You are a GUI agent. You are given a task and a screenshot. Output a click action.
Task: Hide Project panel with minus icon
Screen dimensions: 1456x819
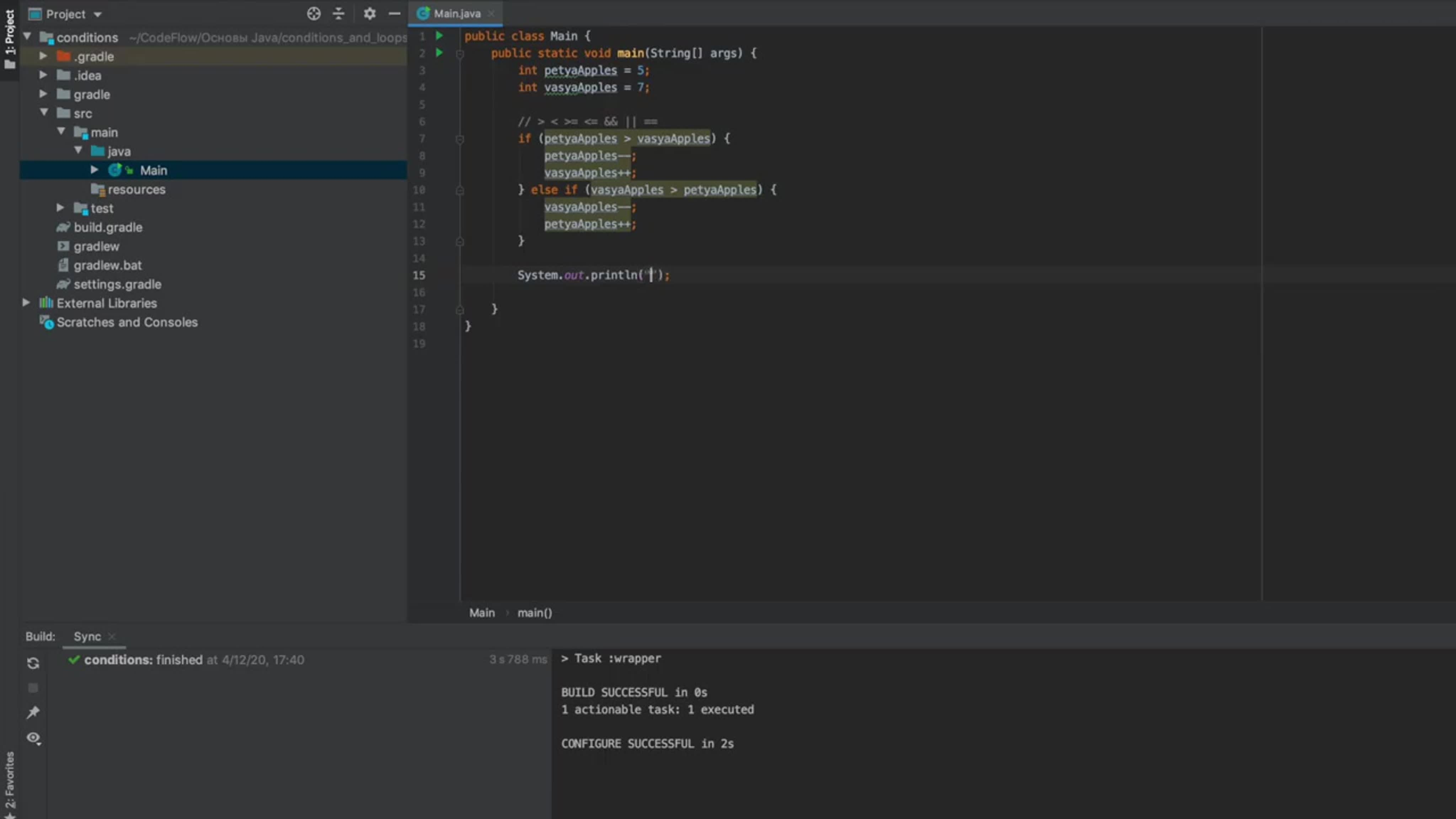click(395, 14)
